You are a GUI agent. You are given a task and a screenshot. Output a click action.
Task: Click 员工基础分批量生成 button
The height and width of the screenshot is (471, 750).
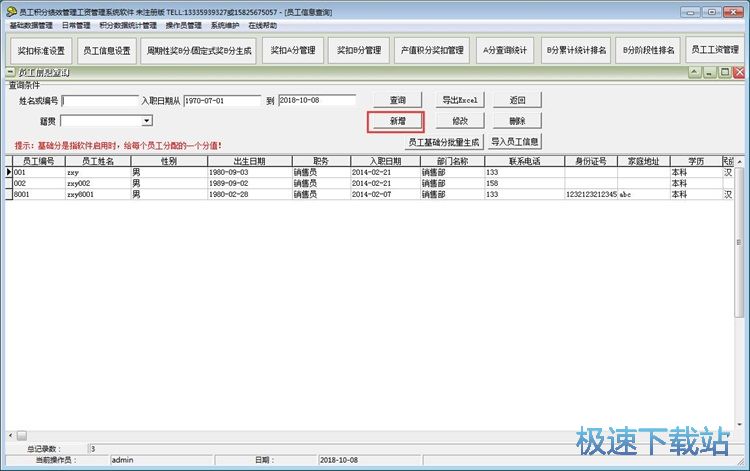(444, 142)
